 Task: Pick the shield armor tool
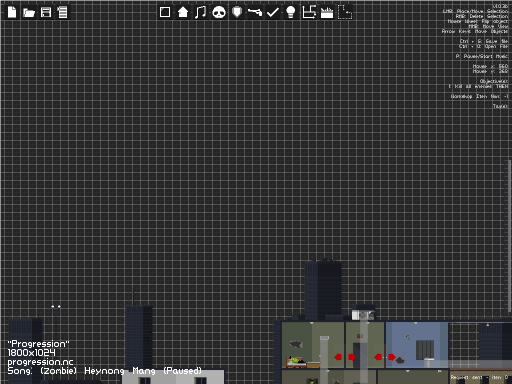coord(237,12)
